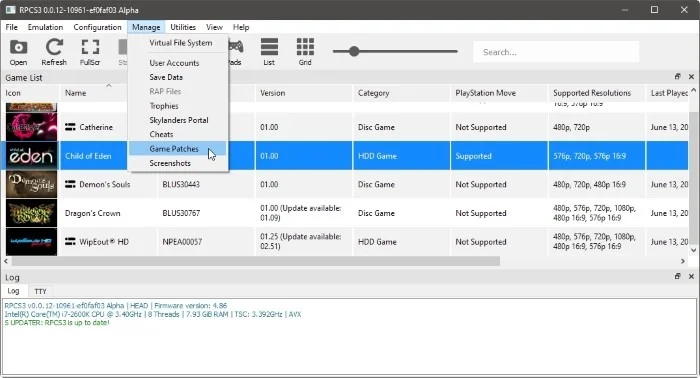Select the WipEout HD game icon
This screenshot has width=700, height=378.
(31, 241)
